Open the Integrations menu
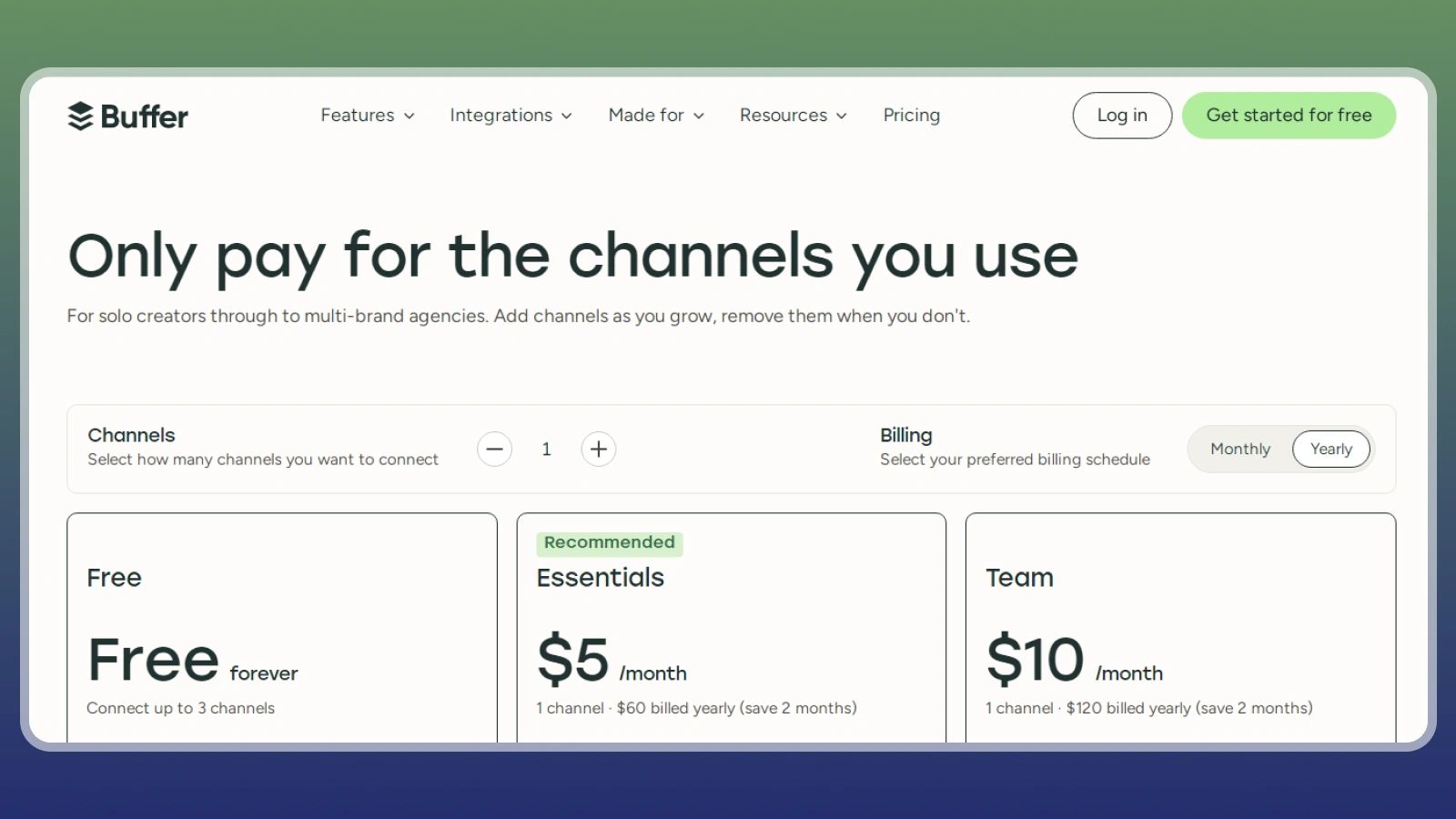 pos(511,116)
